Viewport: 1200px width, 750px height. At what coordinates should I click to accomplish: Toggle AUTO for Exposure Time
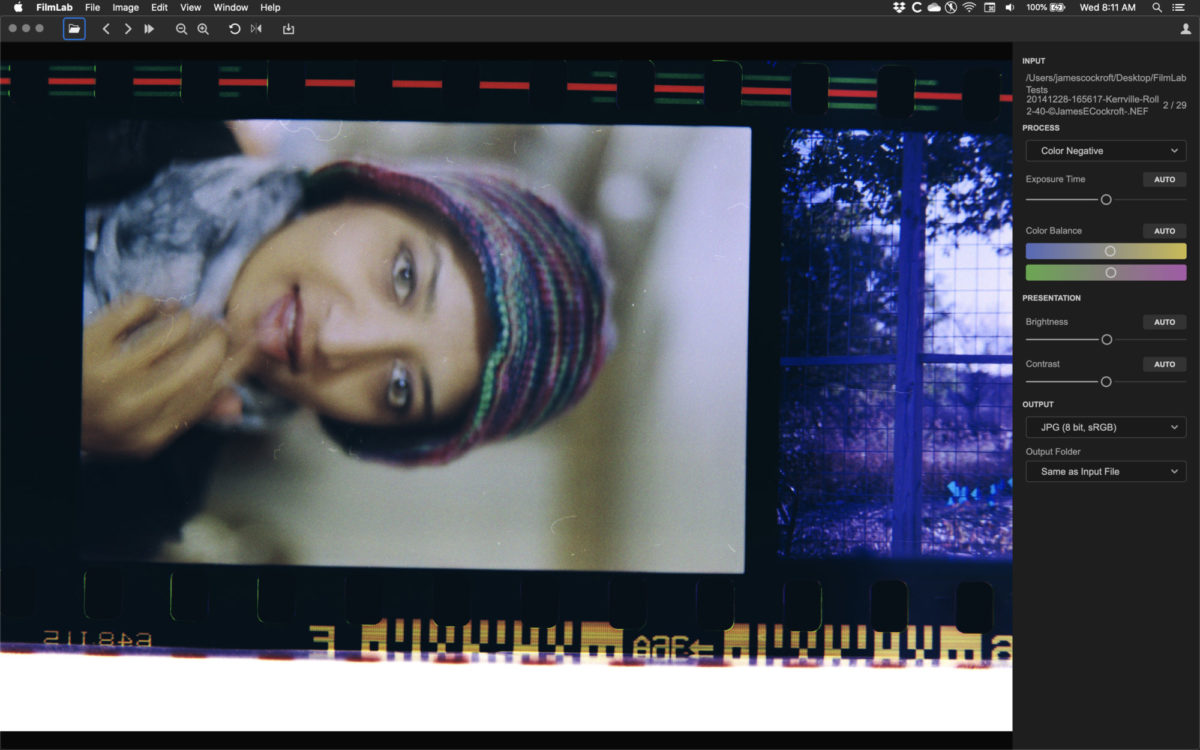pos(1164,180)
